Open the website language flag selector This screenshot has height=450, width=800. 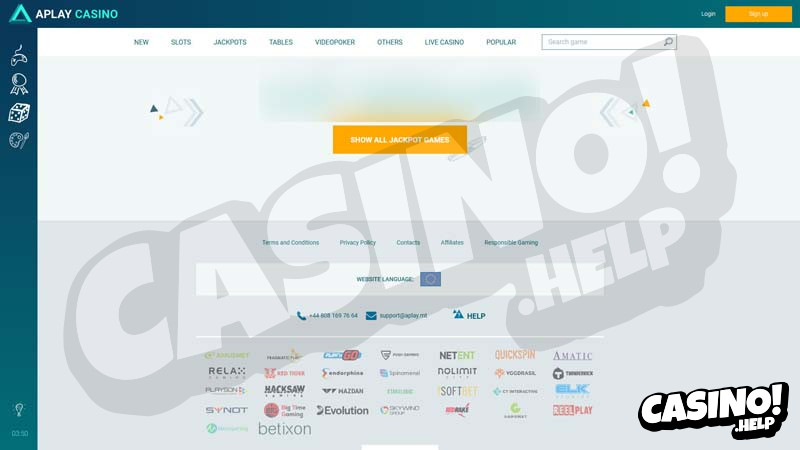[x=431, y=279]
